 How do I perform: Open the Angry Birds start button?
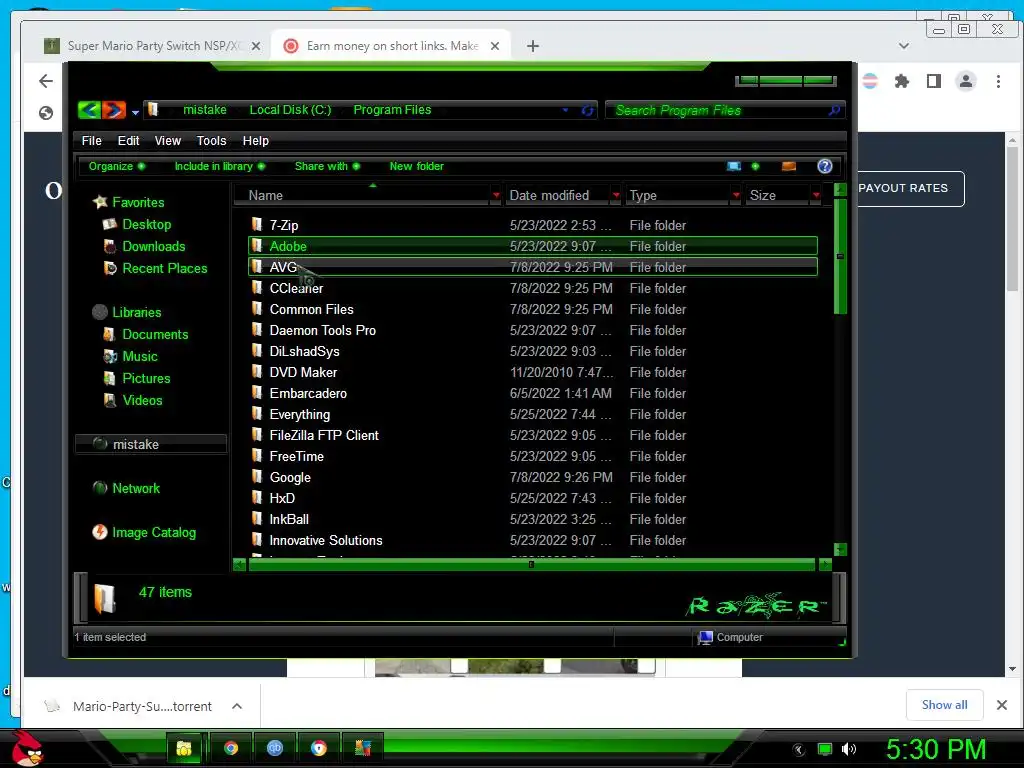28,748
